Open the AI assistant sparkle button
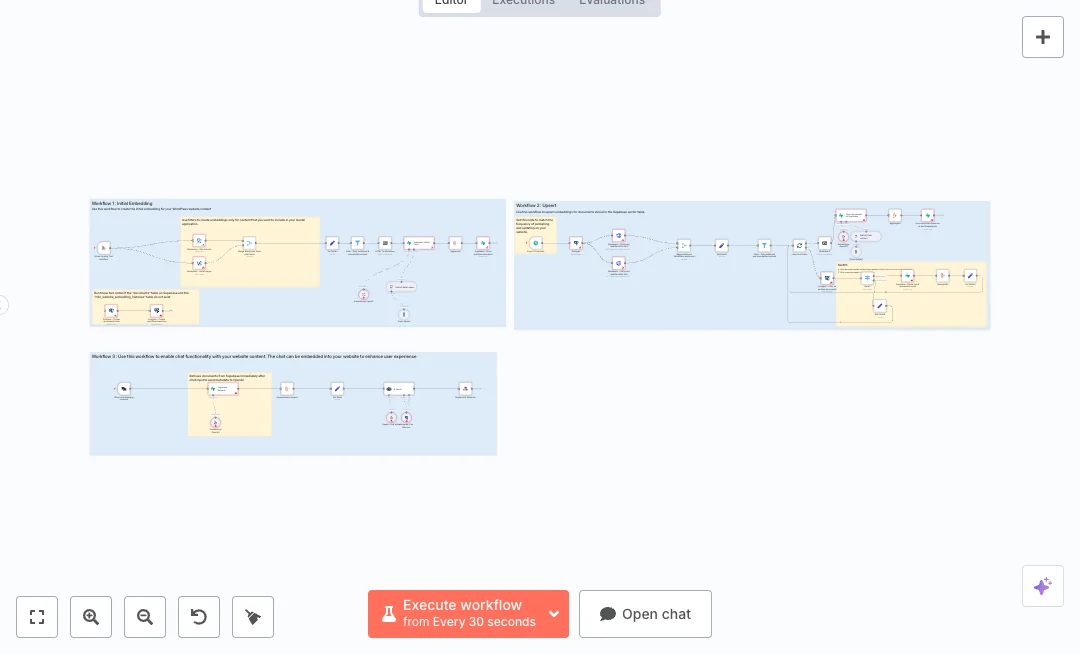This screenshot has height=654, width=1080. (1042, 586)
